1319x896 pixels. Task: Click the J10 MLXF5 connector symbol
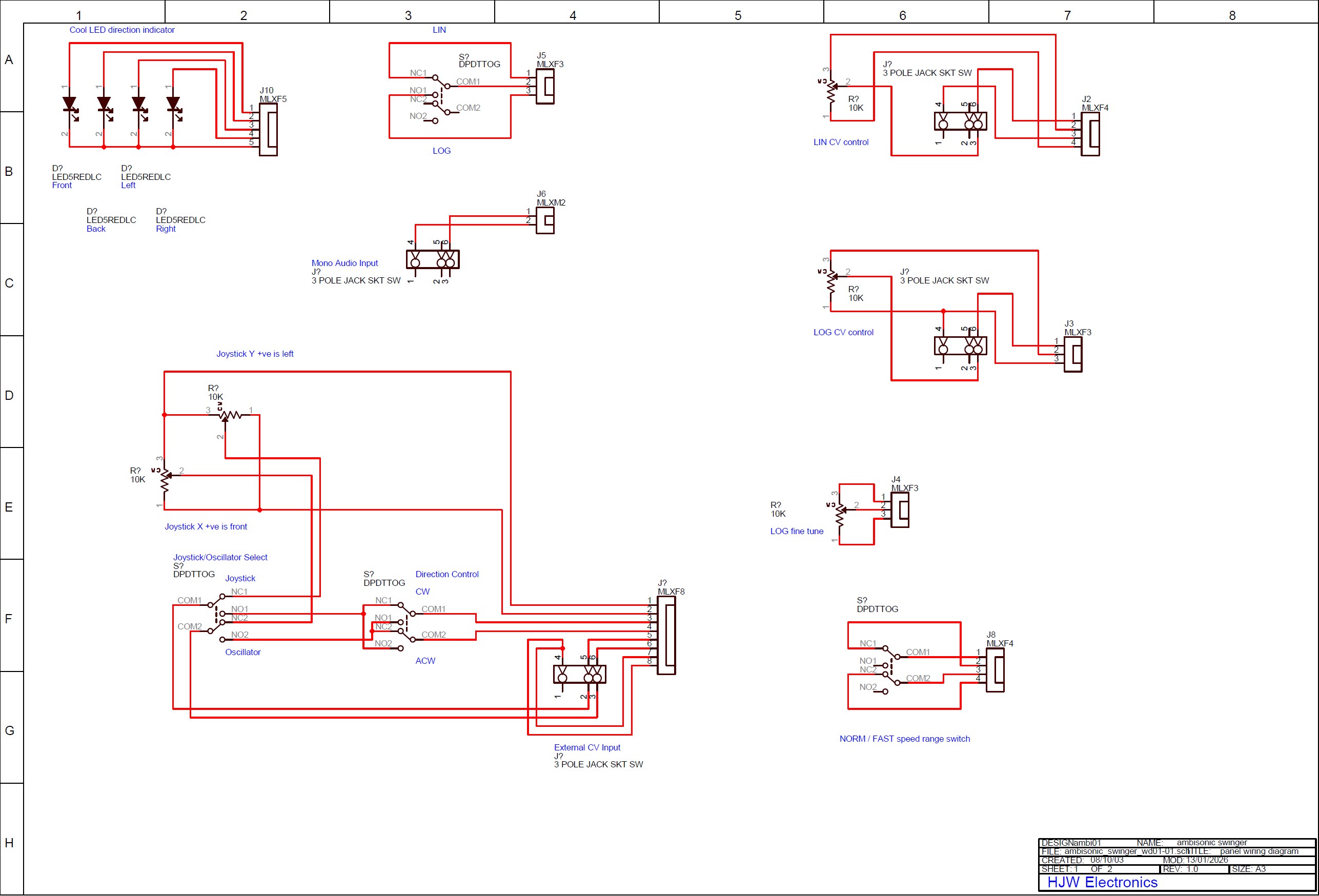[269, 129]
